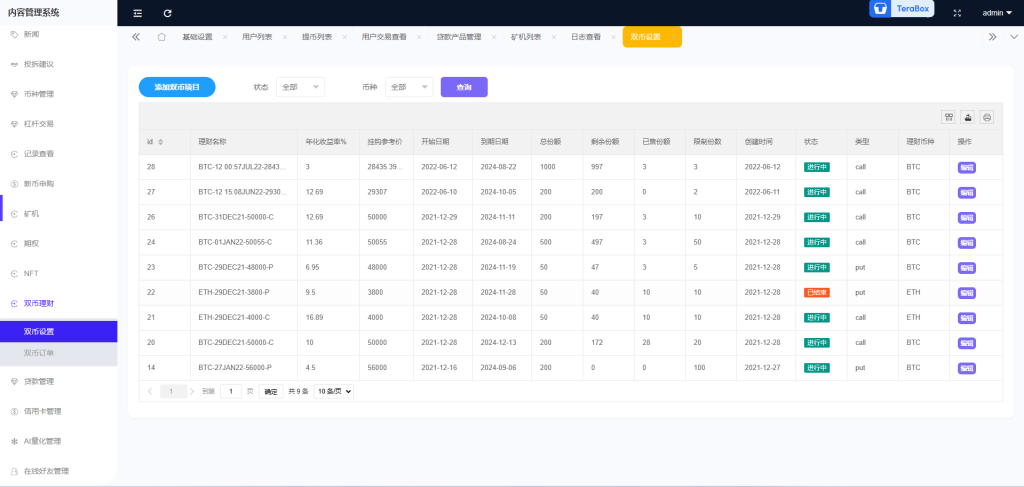Screen dimensions: 1024x487
Task: Open the column filter icon above the table
Action: pos(949,117)
